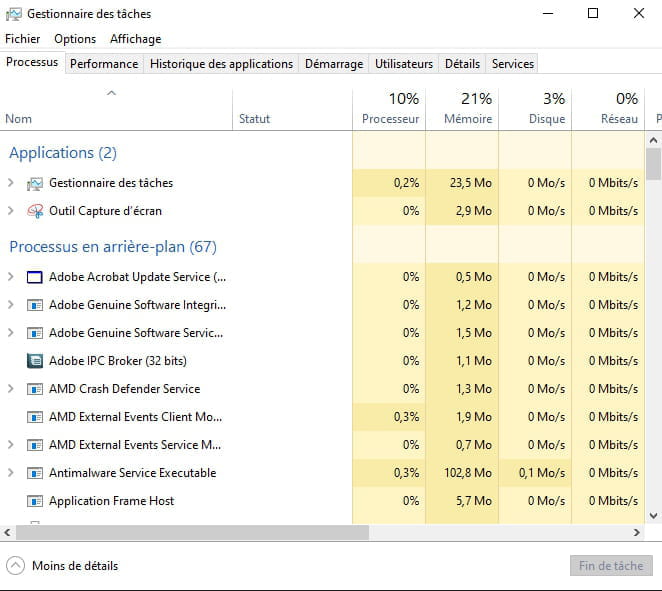This screenshot has width=662, height=591.
Task: Open the Fichier menu
Action: click(x=22, y=39)
